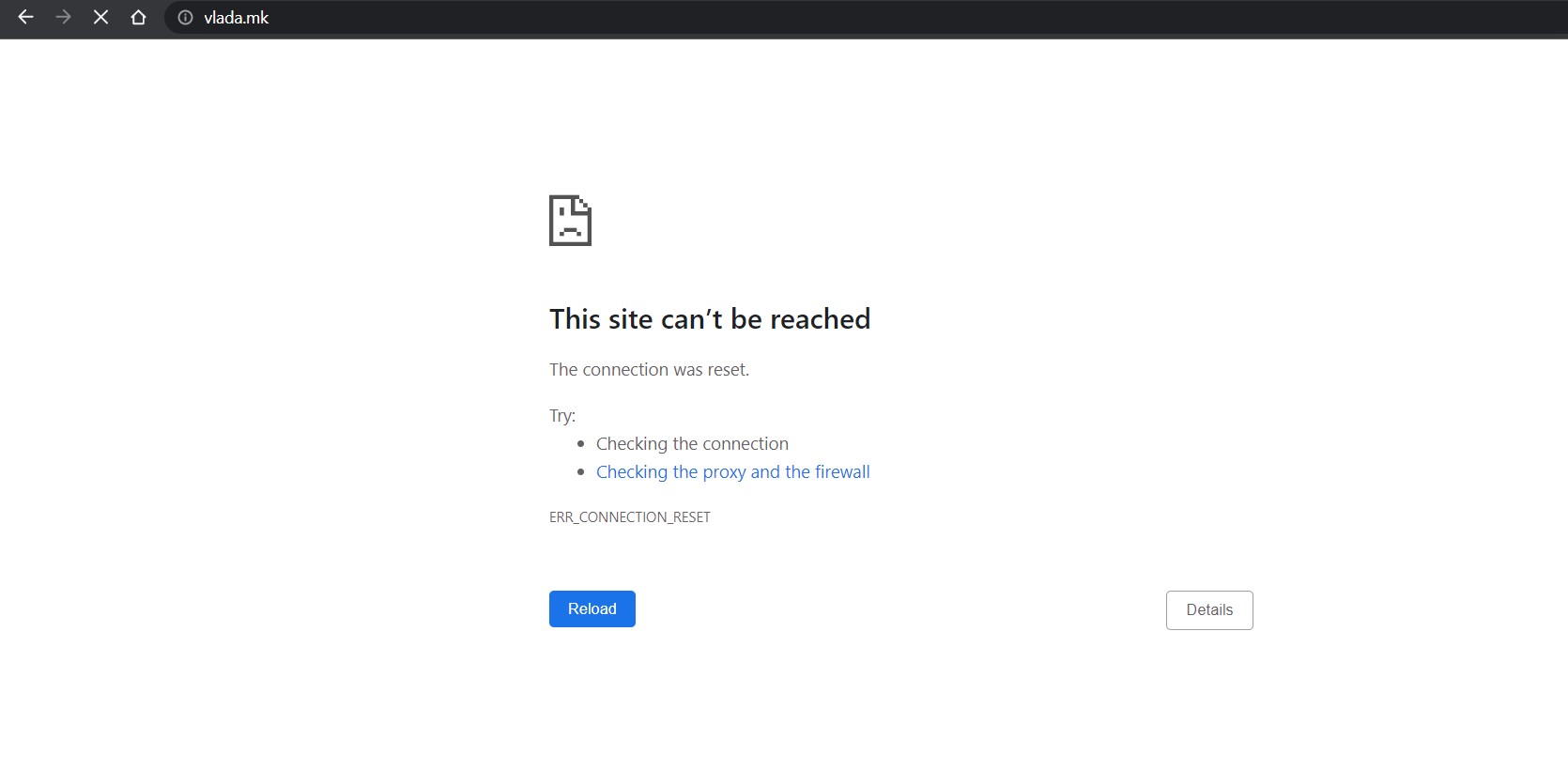This screenshot has width=1568, height=770.
Task: Open the Details button
Action: (1209, 610)
